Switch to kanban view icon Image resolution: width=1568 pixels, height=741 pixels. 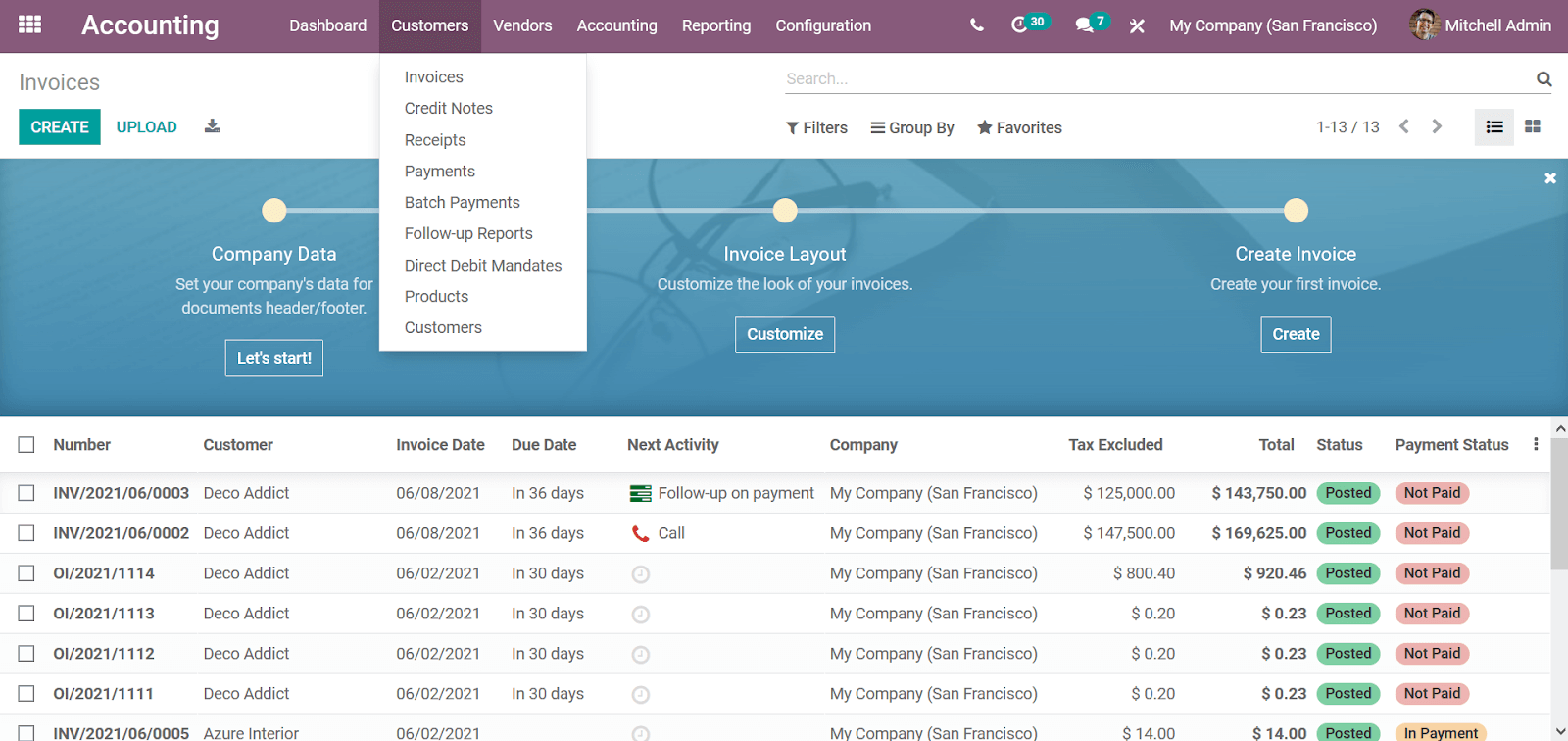point(1533,127)
